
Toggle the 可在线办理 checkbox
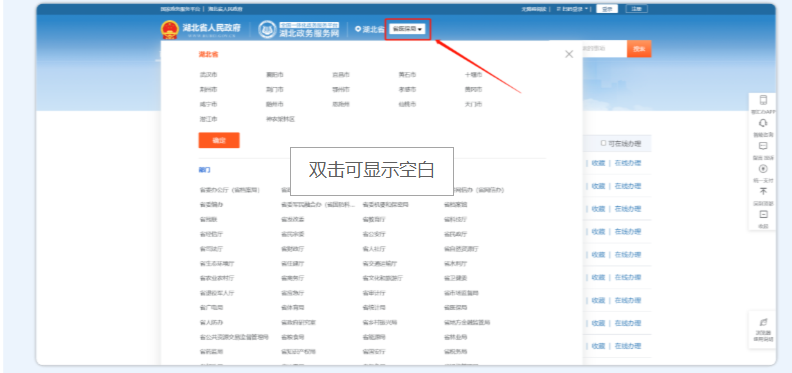603,143
